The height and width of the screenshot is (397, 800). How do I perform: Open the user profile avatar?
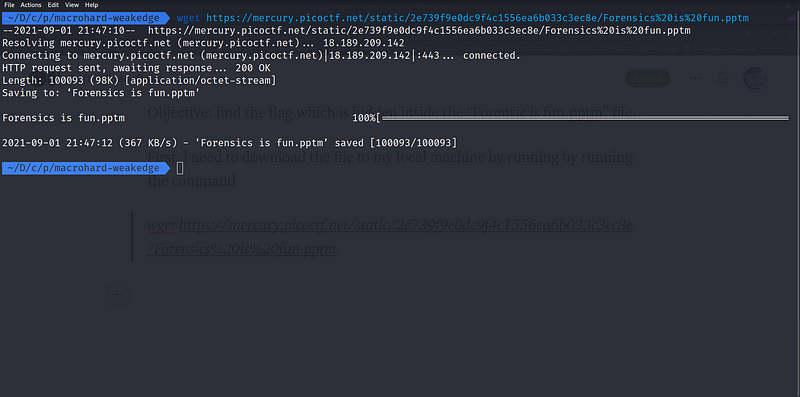(755, 79)
